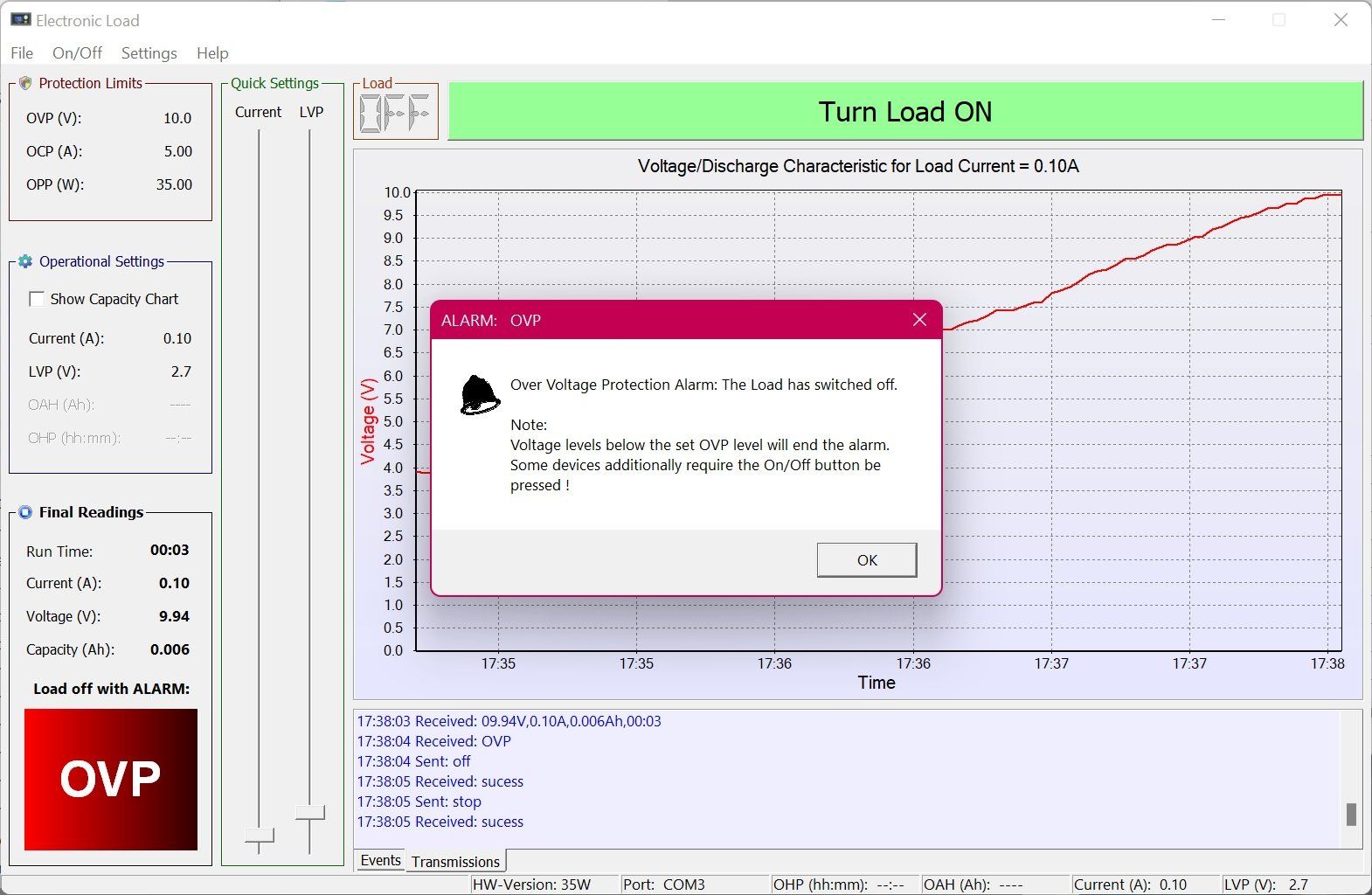The image size is (1372, 895).
Task: Click the alarm bell icon in dialog
Action: (480, 394)
